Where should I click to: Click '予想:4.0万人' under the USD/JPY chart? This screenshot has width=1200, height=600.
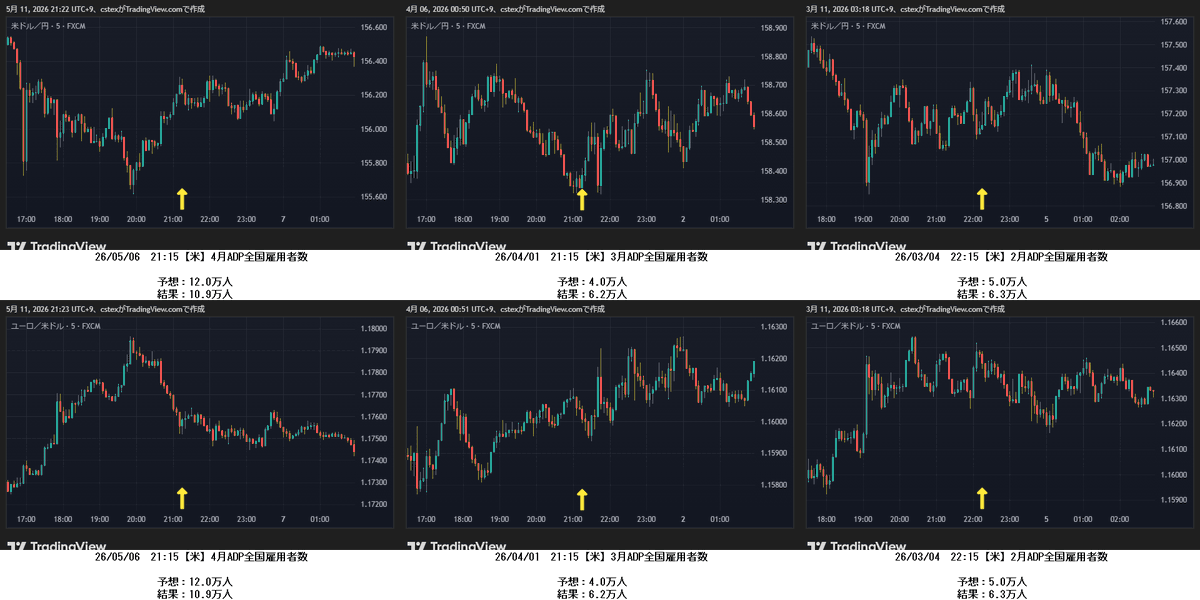click(592, 282)
